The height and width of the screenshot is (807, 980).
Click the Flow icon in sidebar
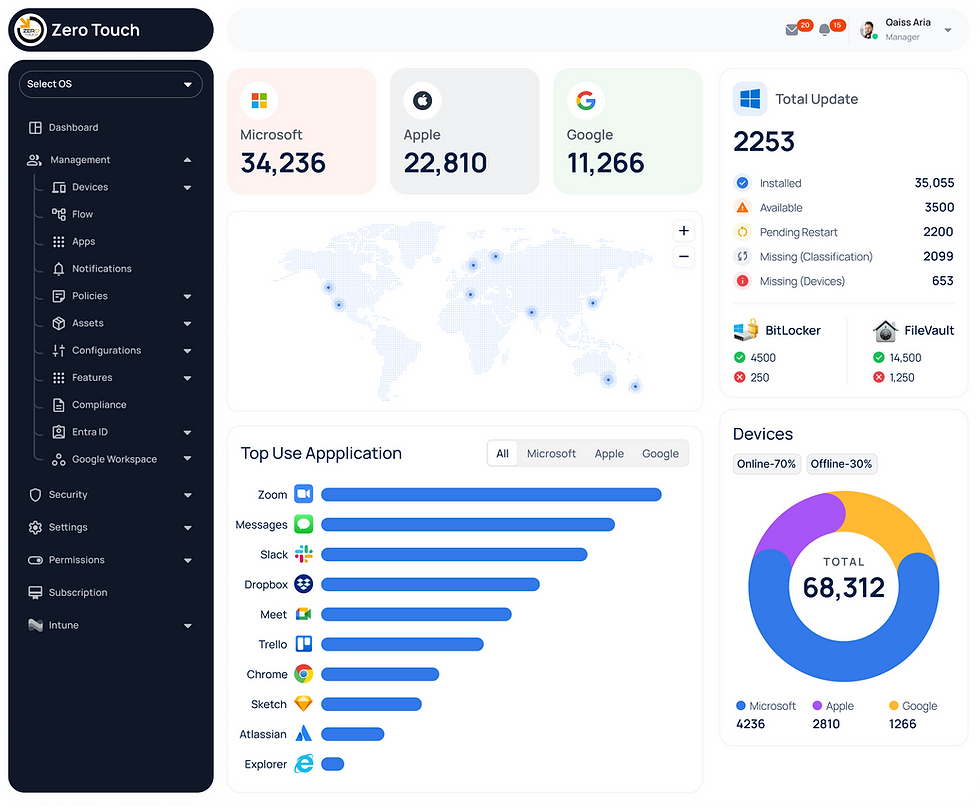[59, 214]
